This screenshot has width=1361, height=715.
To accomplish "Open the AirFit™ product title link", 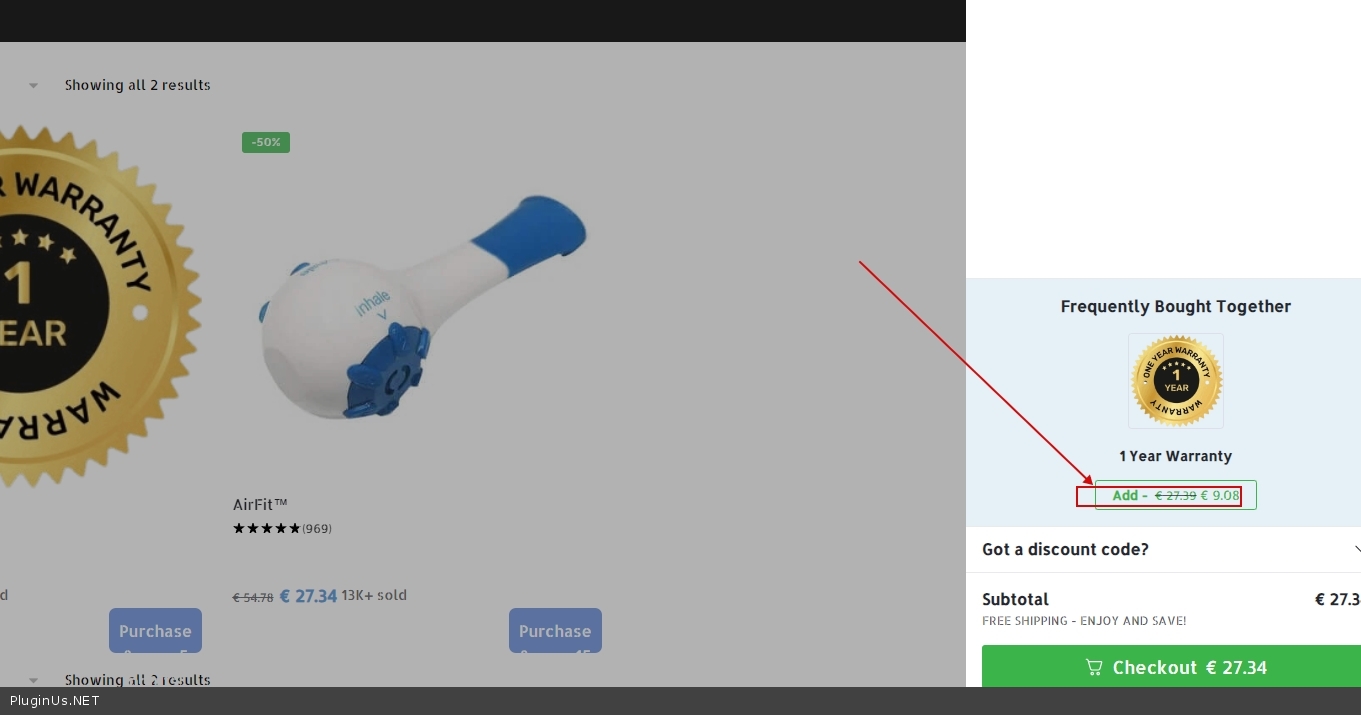I will click(260, 505).
